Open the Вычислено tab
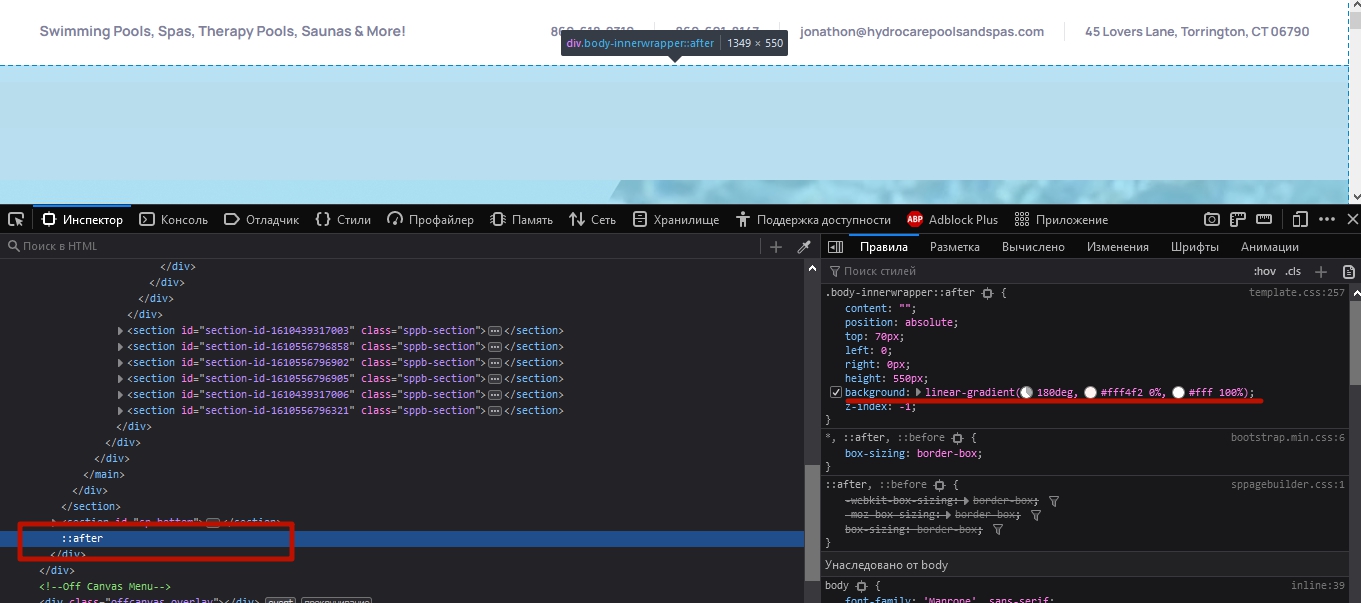Viewport: 1361px width, 603px height. tap(1033, 247)
